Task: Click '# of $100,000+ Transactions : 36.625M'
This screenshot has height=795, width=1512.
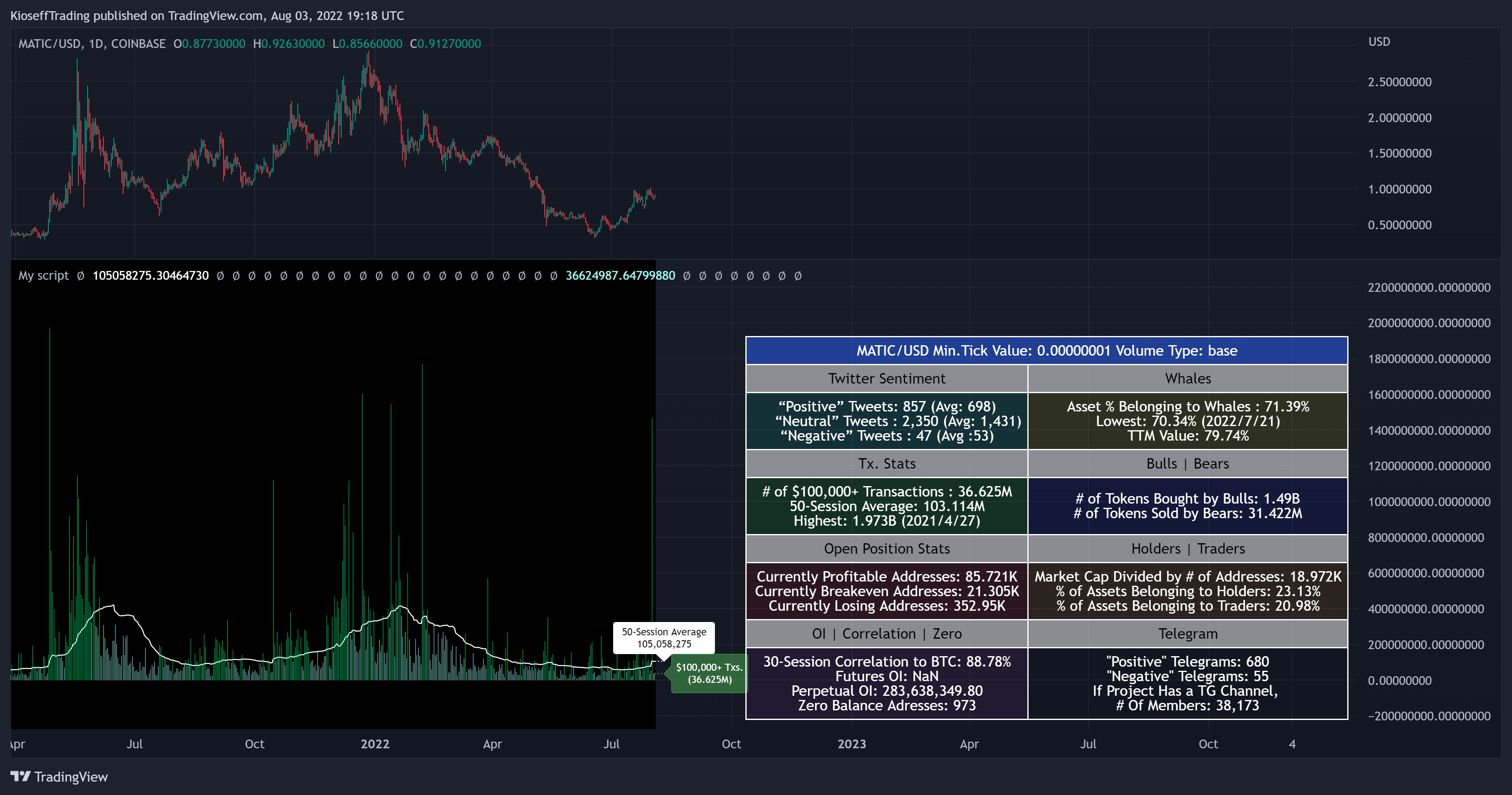Action: [887, 492]
